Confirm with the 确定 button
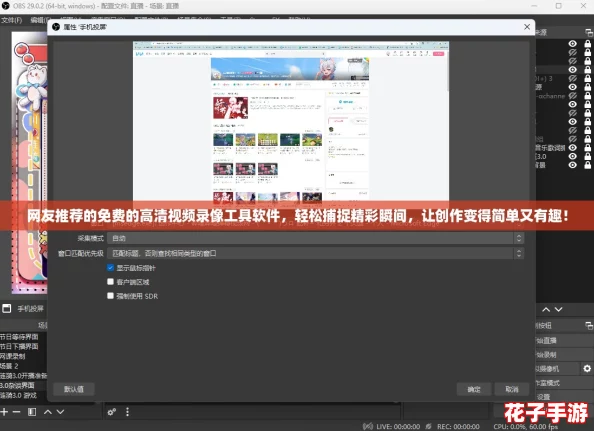This screenshot has height=431, width=594. pyautogui.click(x=474, y=389)
